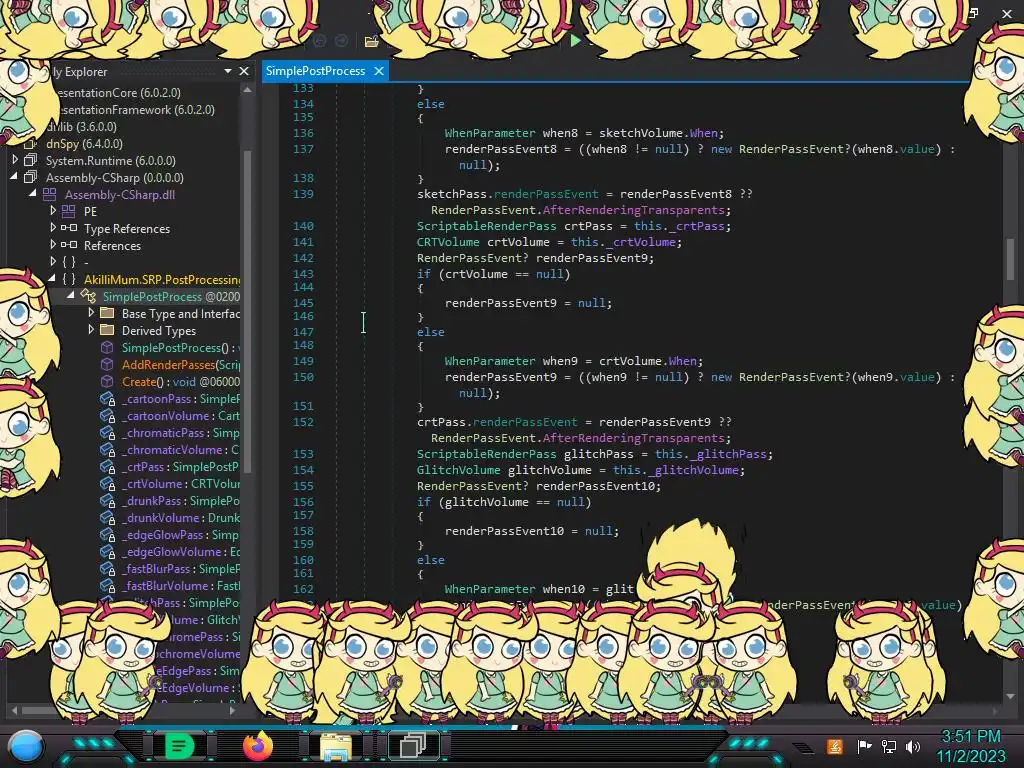1024x768 pixels.
Task: Close the SimplePostProcess tab
Action: pos(379,71)
